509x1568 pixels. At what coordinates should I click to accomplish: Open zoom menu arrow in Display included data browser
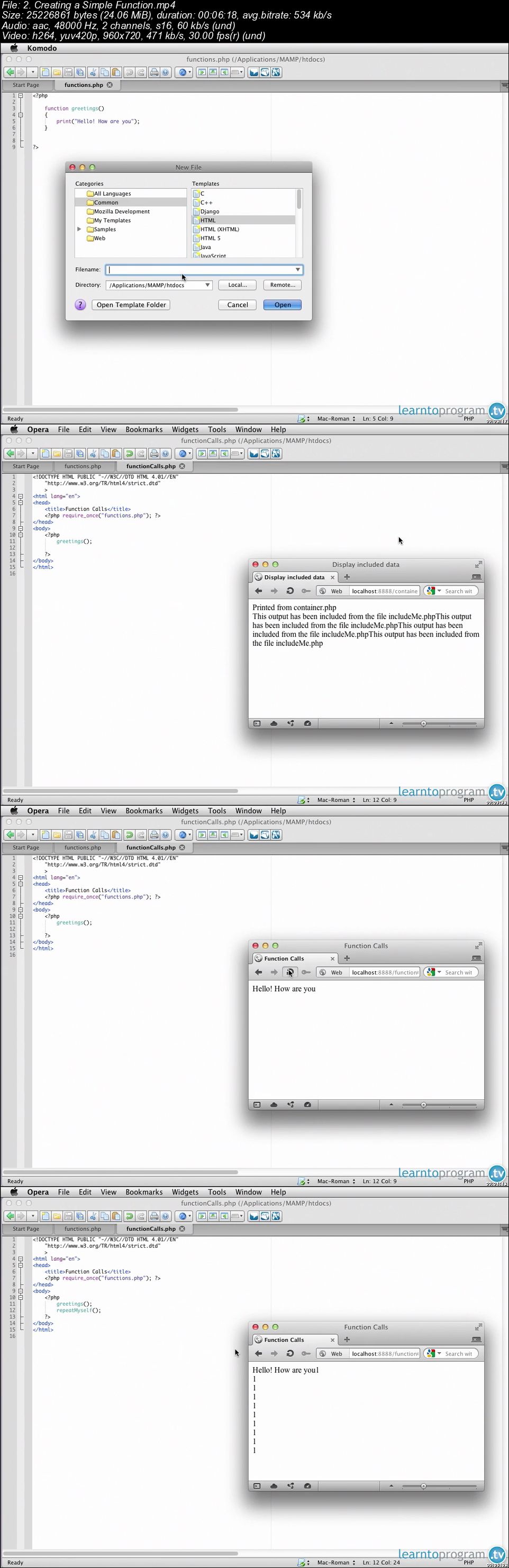click(x=391, y=724)
